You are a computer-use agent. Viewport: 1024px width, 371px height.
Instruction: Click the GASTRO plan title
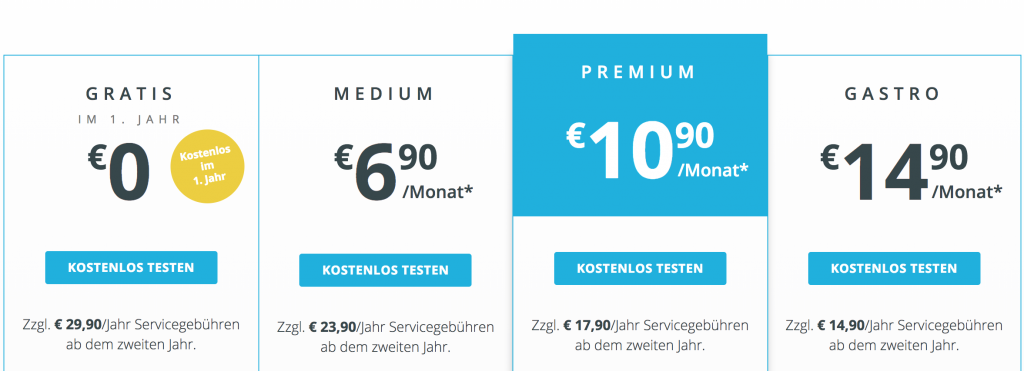893,93
